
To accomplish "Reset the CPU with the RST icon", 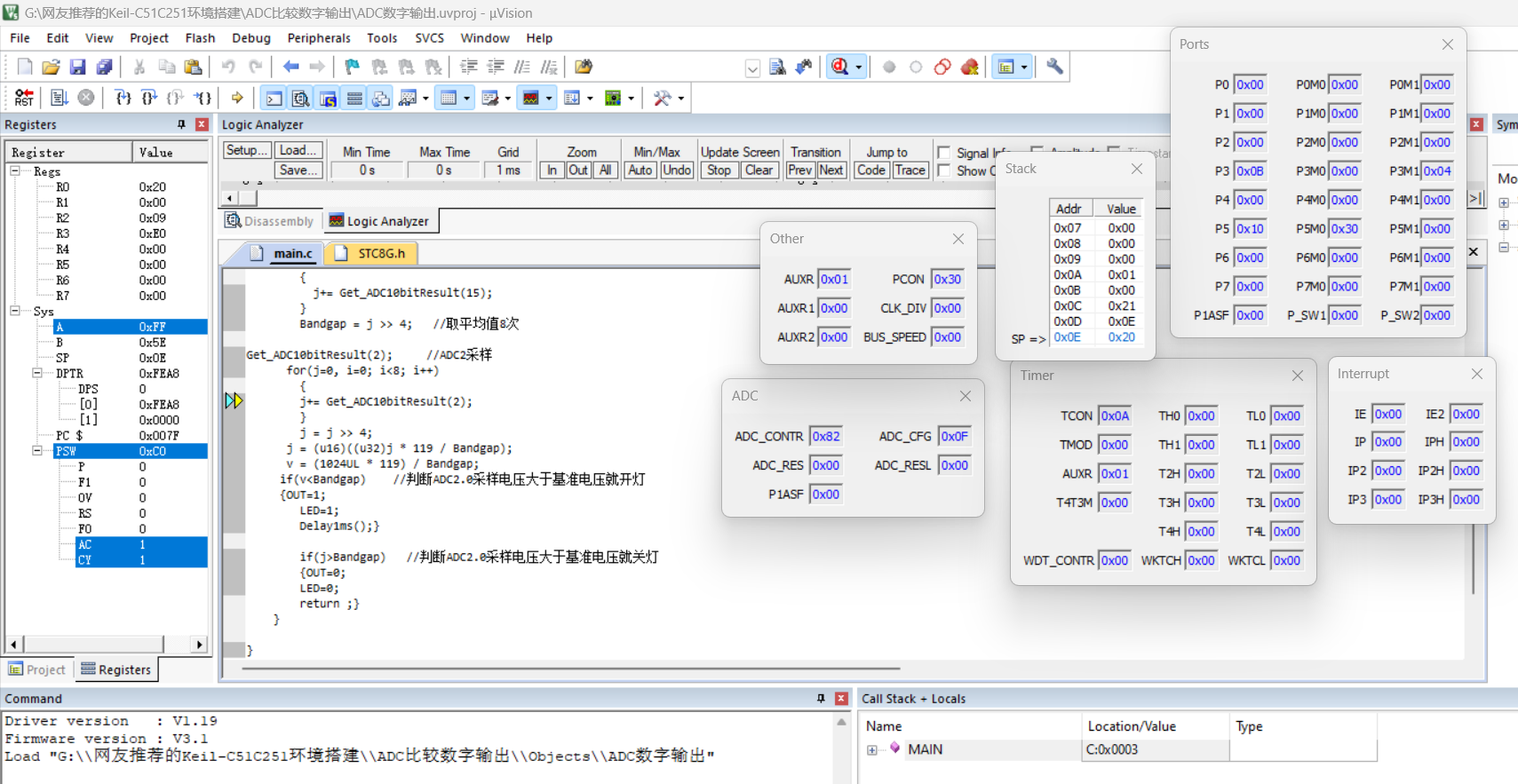I will (24, 98).
